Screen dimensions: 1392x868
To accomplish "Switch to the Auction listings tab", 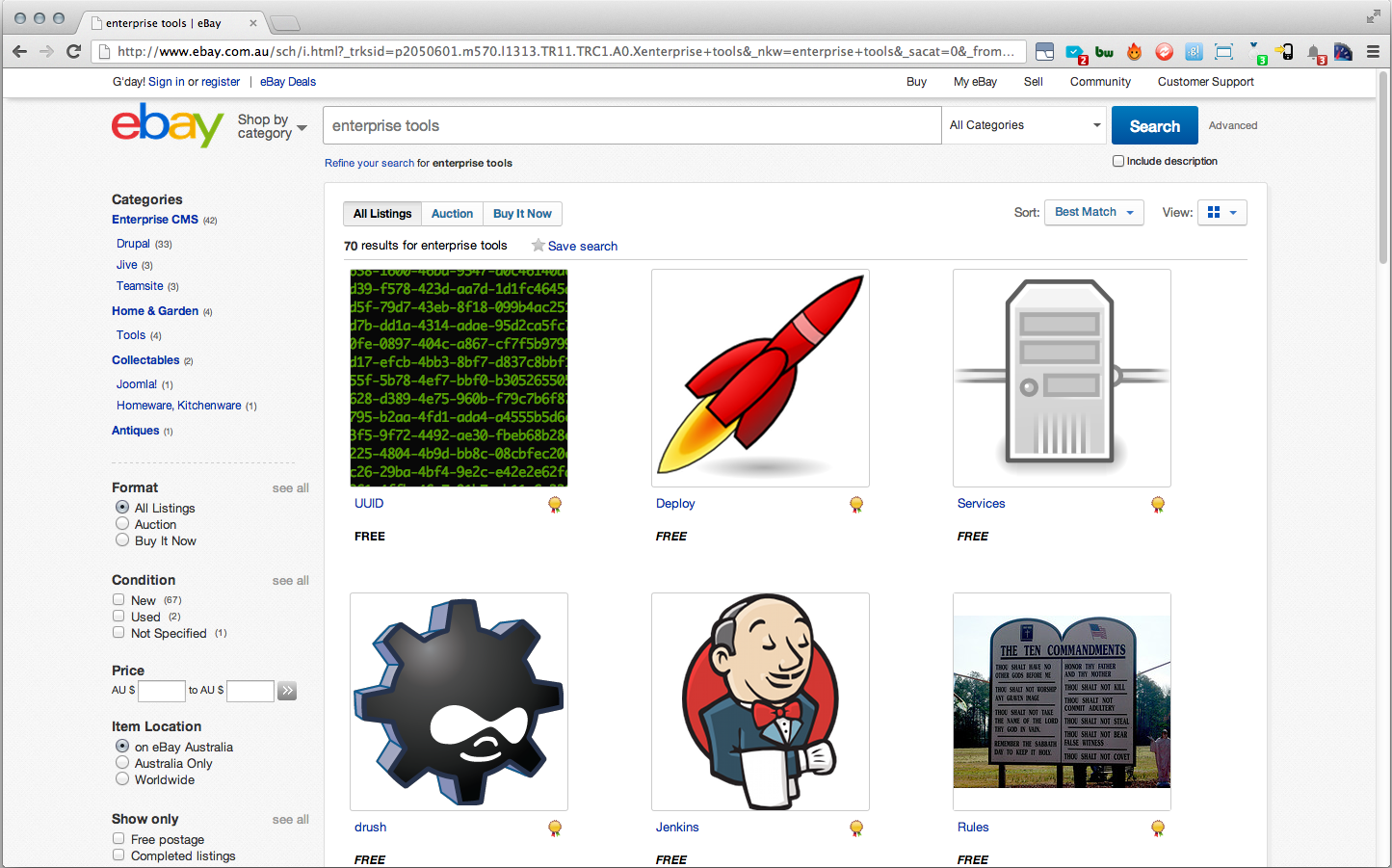I will (x=452, y=214).
